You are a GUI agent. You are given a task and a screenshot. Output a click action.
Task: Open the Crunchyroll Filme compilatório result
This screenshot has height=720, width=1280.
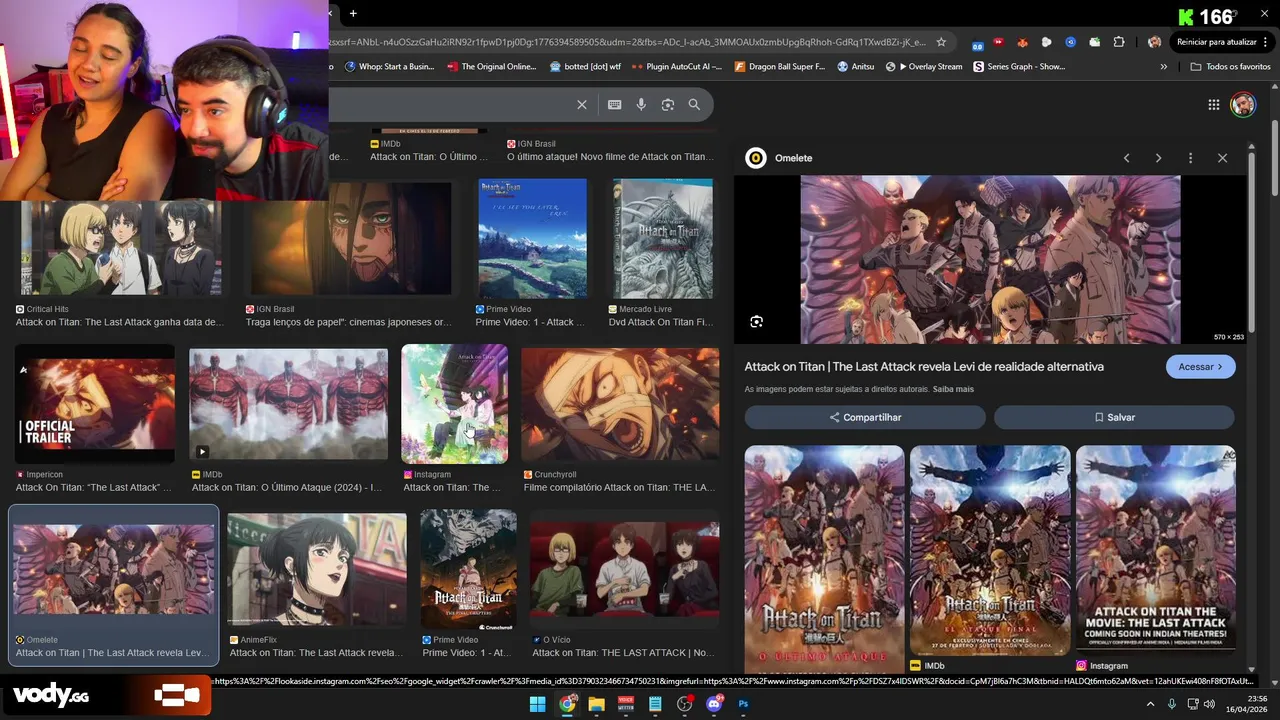620,404
